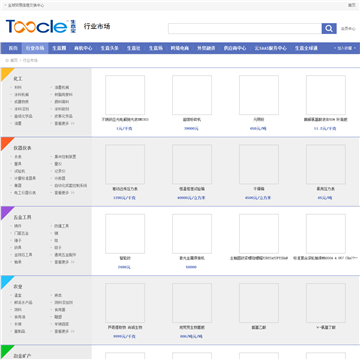This screenshot has height=360, width=360.
Task: Select 行业市场 tab in navigation bar
Action: pyautogui.click(x=35, y=48)
